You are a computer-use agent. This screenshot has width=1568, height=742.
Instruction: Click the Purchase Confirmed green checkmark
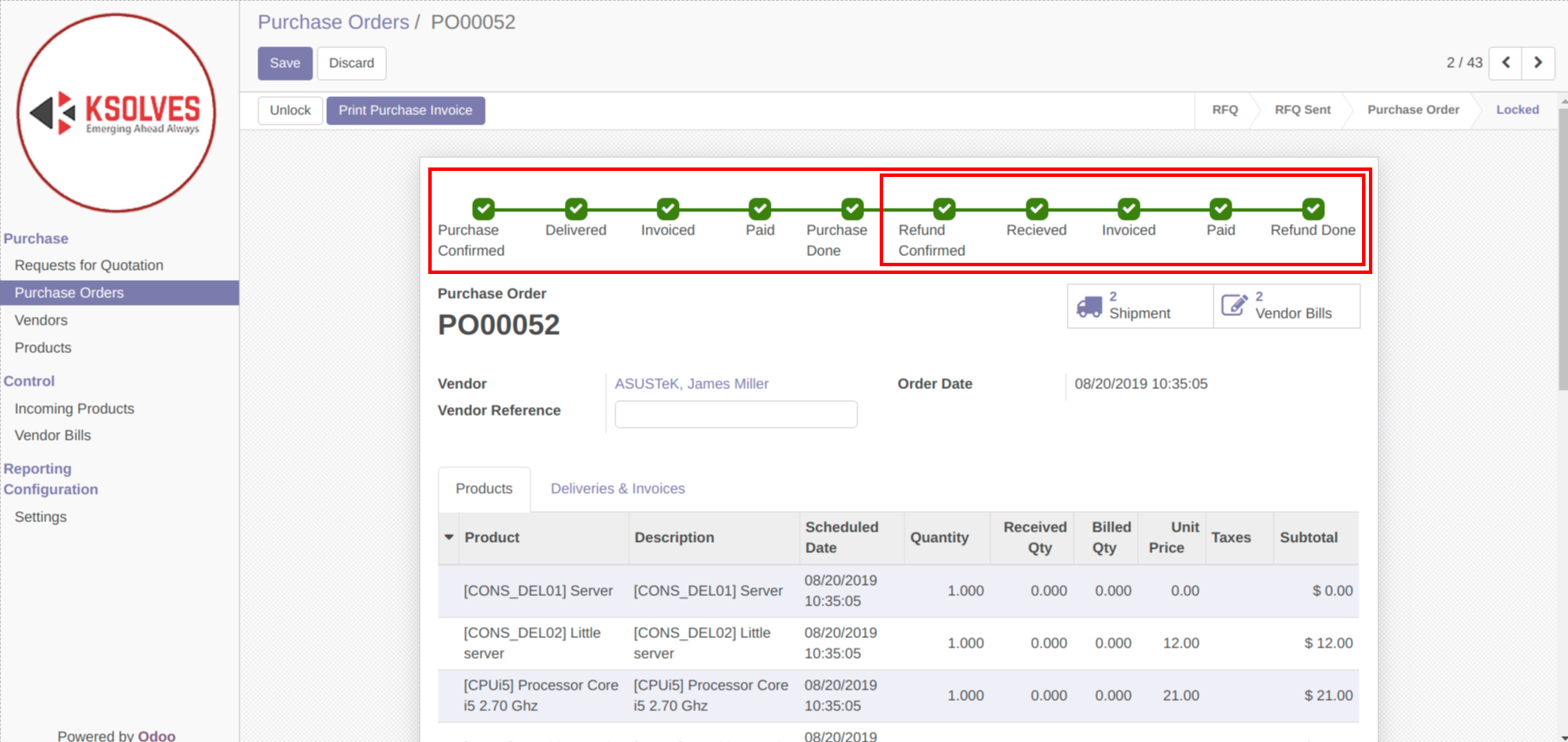483,209
